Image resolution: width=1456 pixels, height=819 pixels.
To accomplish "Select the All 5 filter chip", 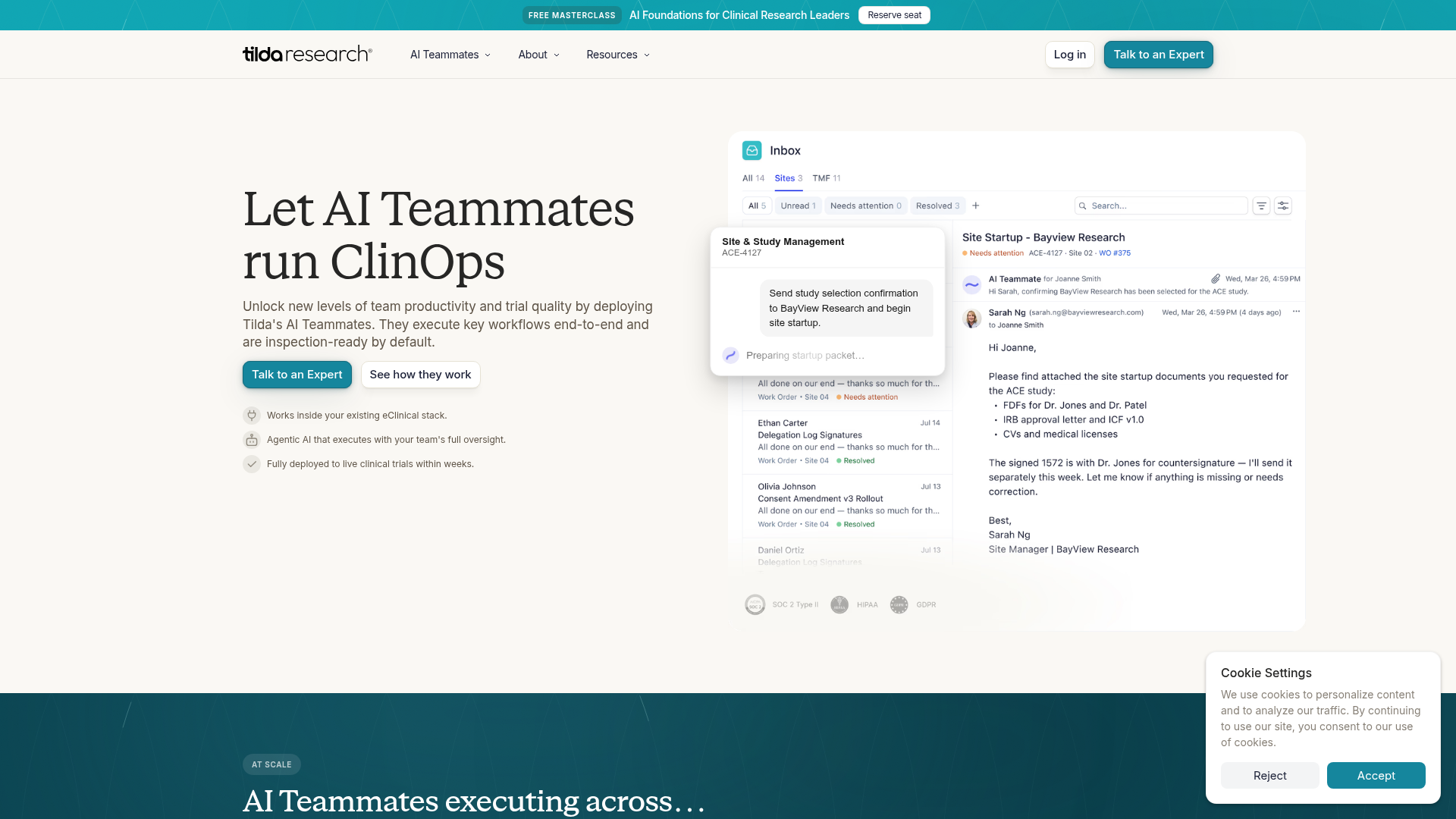I will [757, 206].
